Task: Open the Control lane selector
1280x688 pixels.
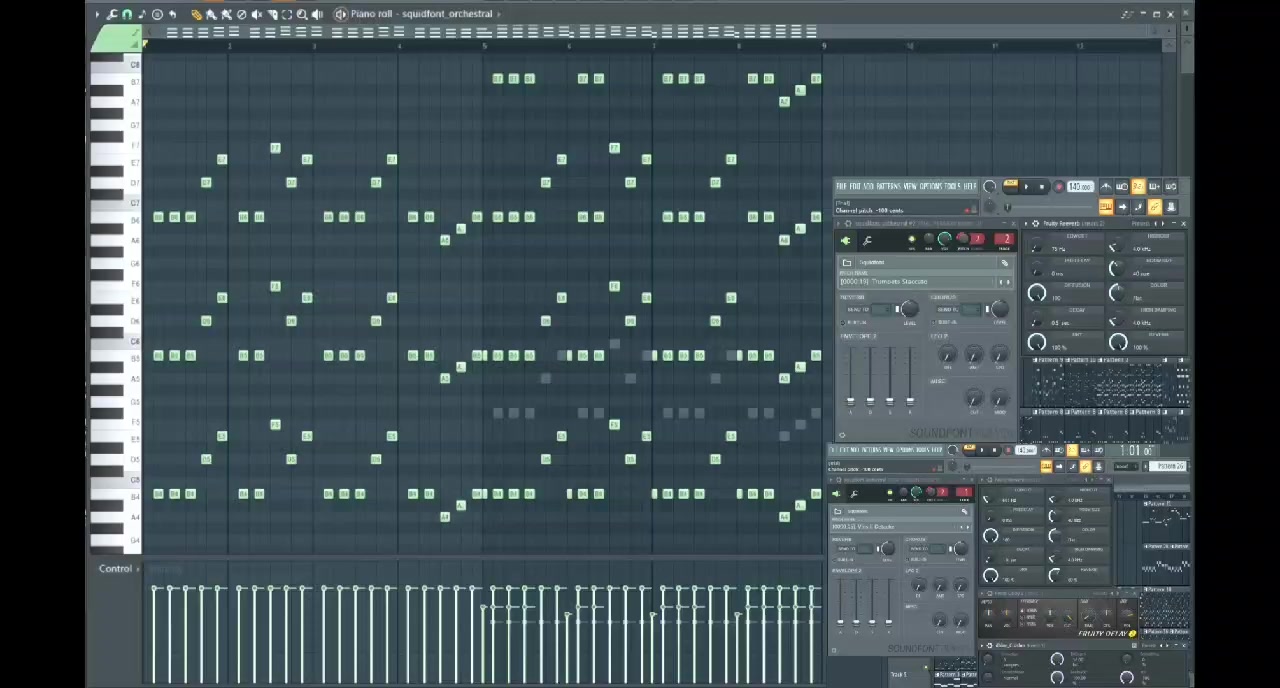Action: (116, 569)
